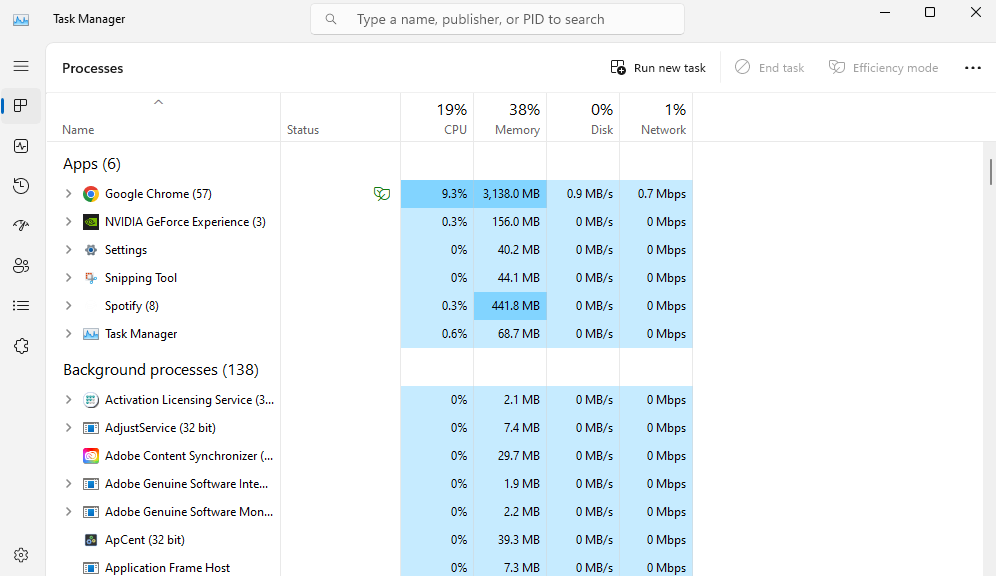Open the Users page icon
996x576 pixels.
[21, 265]
